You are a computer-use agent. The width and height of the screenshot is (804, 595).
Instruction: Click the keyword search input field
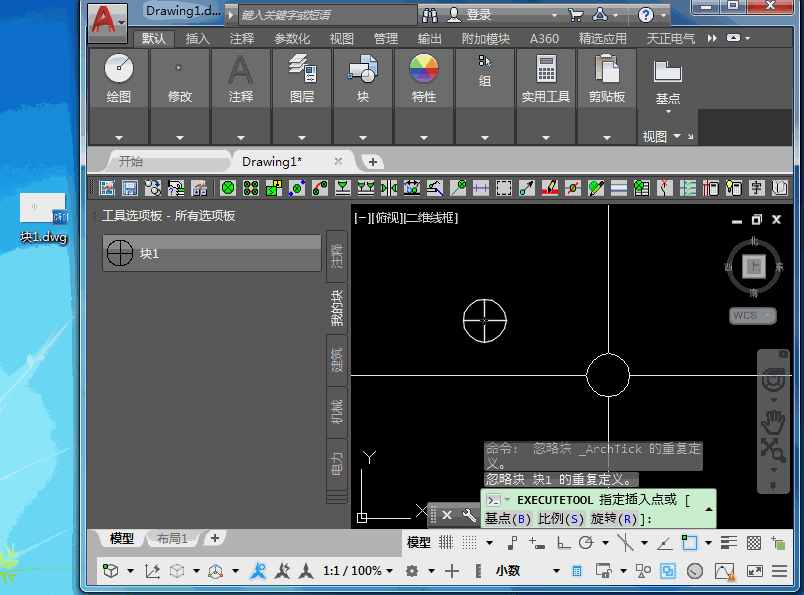point(325,15)
